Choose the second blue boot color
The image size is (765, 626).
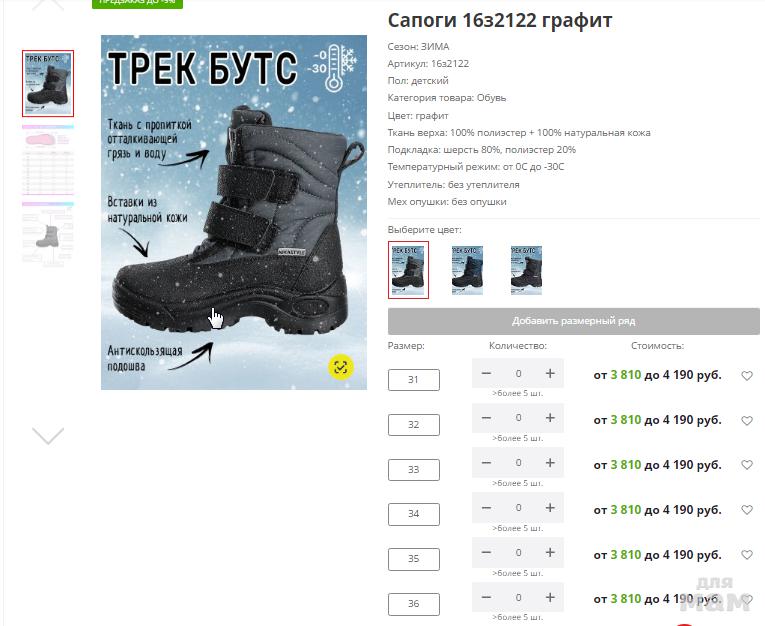pos(467,270)
